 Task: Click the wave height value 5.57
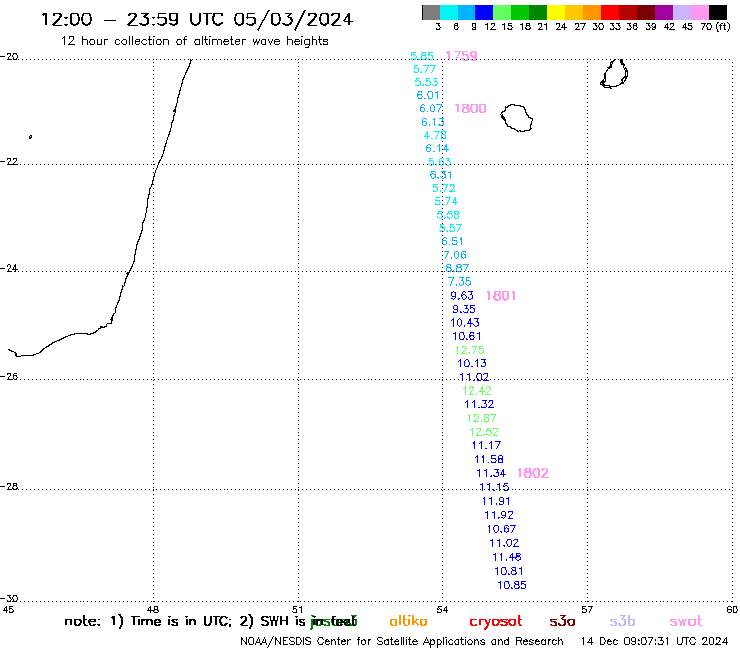451,228
